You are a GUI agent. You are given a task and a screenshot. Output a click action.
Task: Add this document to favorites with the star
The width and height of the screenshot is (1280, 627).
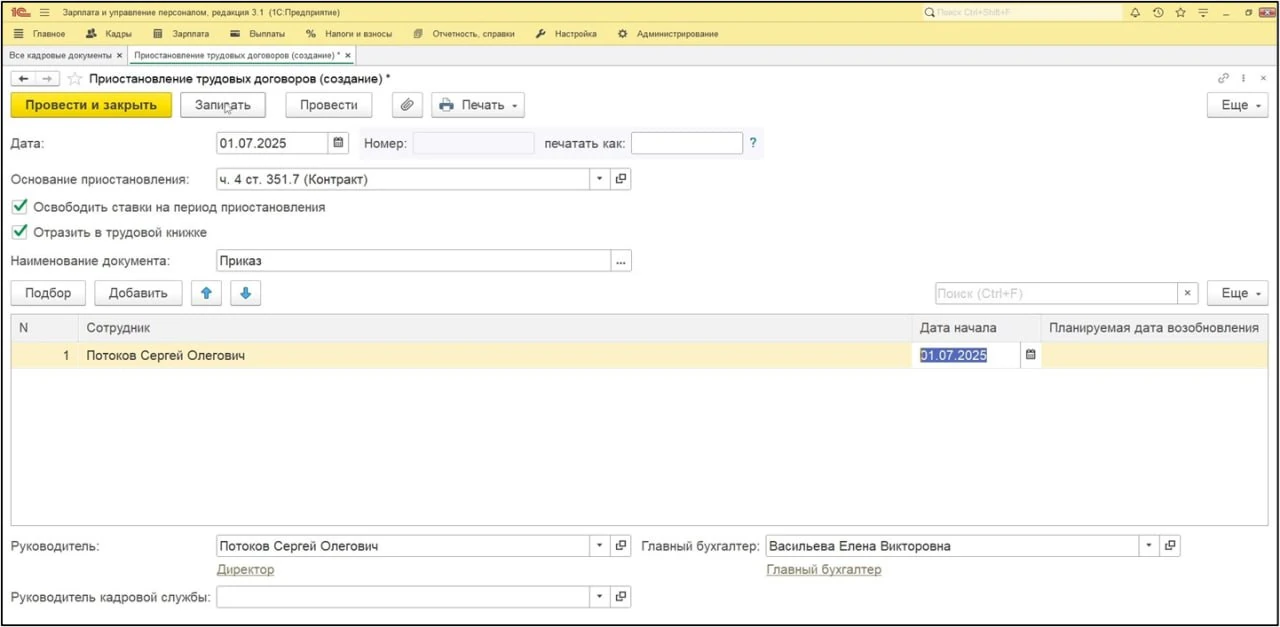(x=75, y=78)
